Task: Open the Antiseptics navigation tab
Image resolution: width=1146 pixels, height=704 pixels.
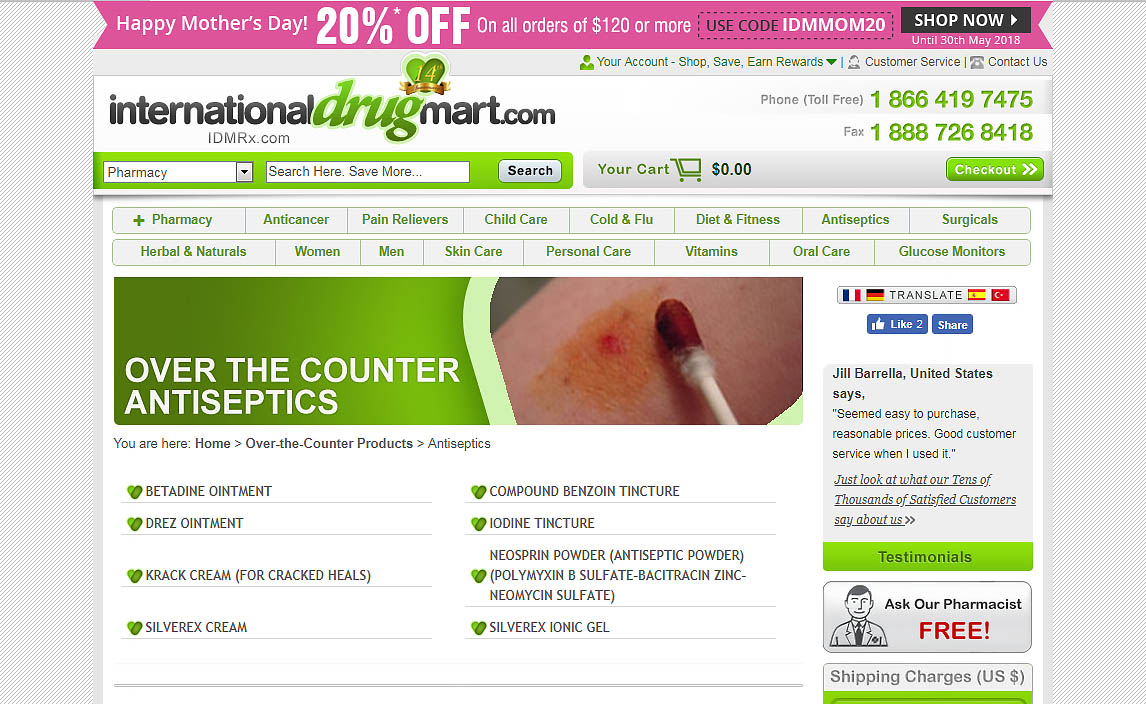Action: pyautogui.click(x=855, y=220)
